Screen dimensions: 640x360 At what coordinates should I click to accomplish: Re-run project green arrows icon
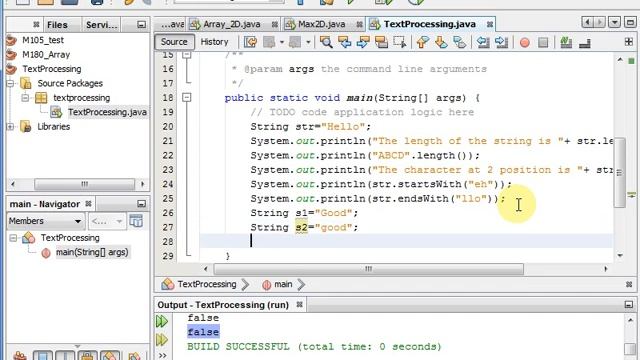[x=162, y=322]
